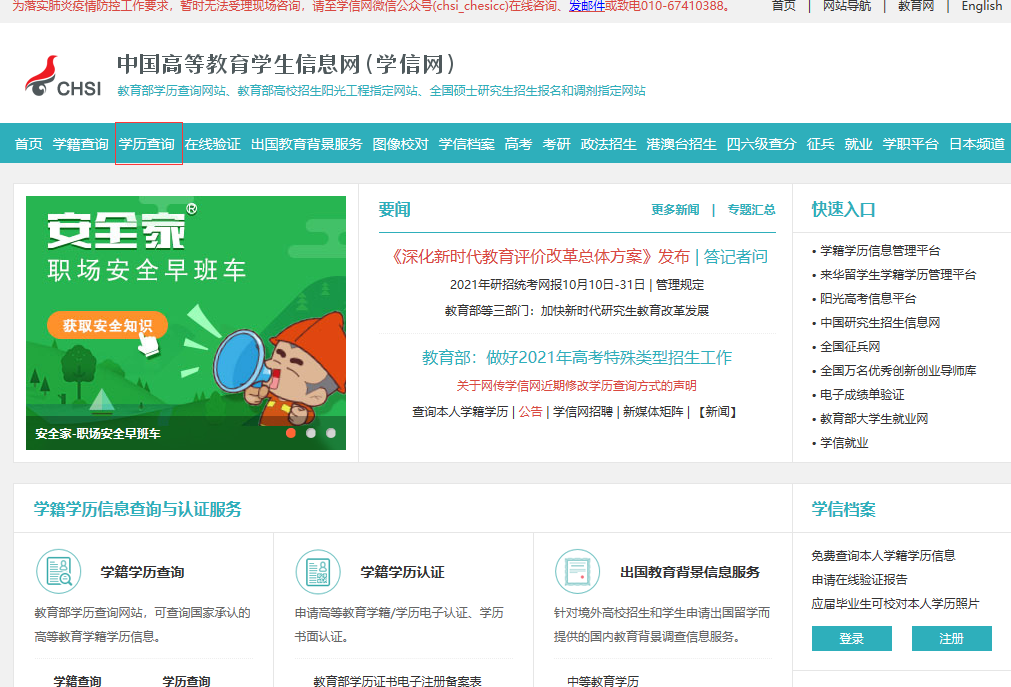
Task: Click the 登录 button
Action: [x=851, y=638]
